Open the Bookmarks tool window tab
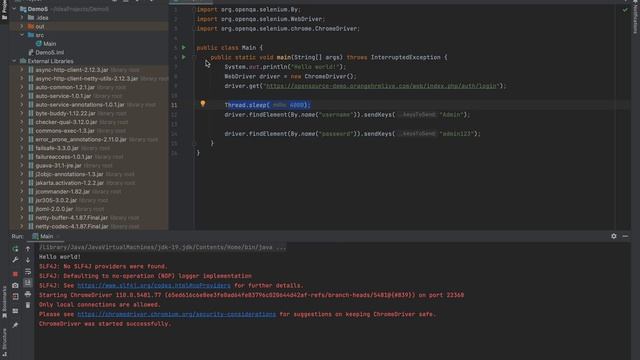Viewport: 640px width, 360px height. click(4, 301)
